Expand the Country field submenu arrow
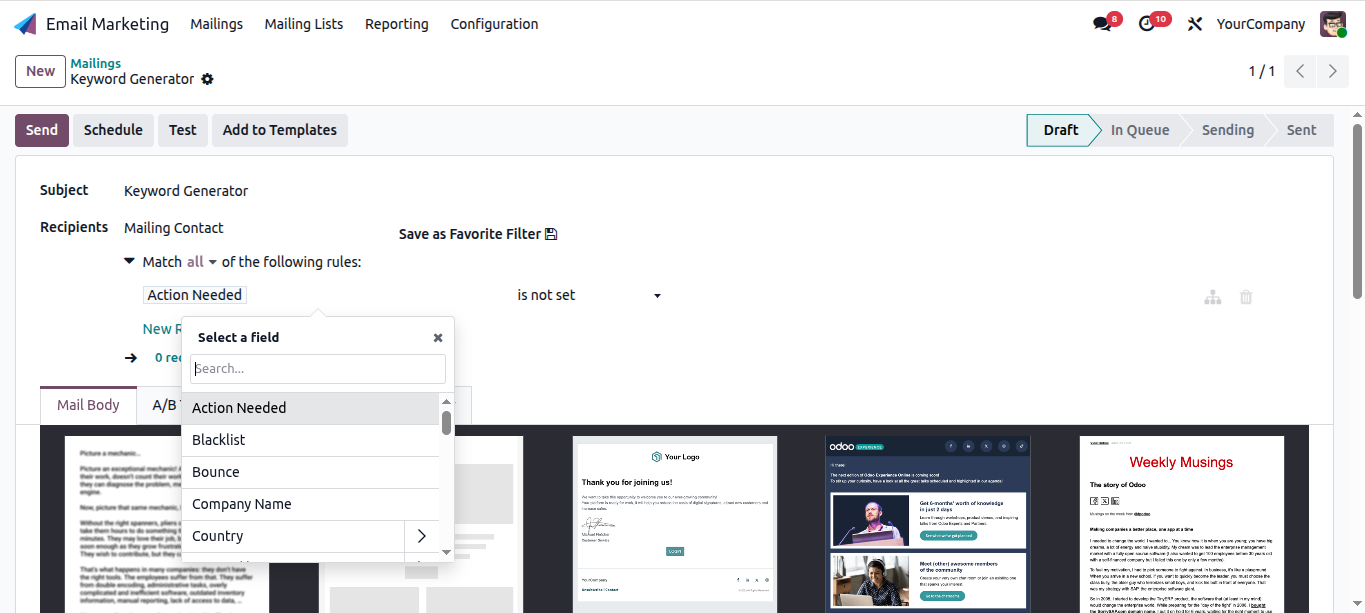Screen dimensions: 1365x613 [421, 536]
